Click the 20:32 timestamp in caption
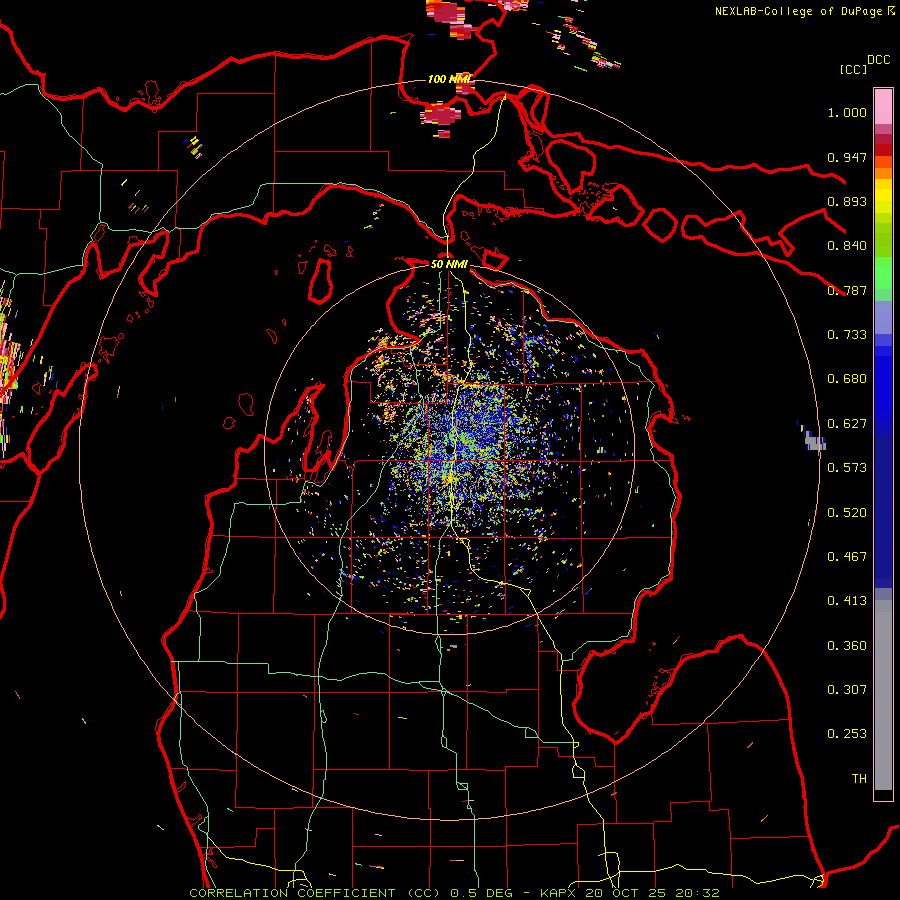The image size is (900, 900). click(x=697, y=893)
